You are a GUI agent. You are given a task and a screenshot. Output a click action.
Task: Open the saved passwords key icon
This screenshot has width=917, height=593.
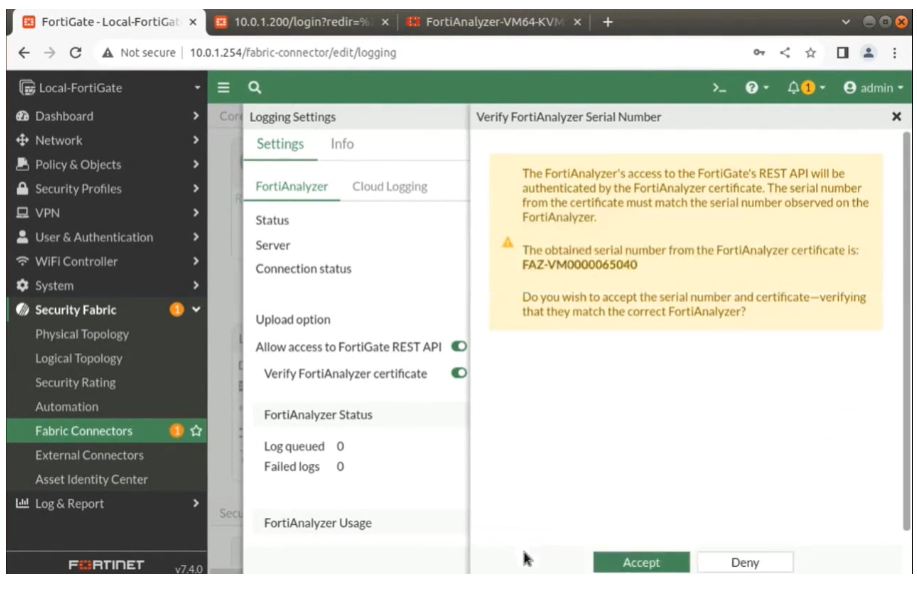(x=759, y=53)
